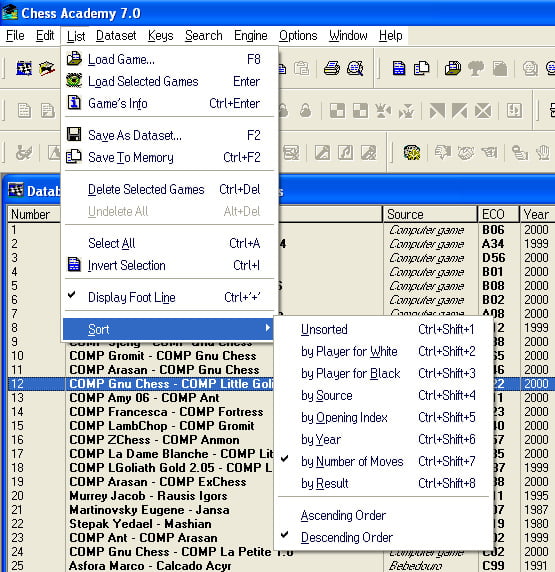Click the magnifier globe search icon

pos(355,68)
